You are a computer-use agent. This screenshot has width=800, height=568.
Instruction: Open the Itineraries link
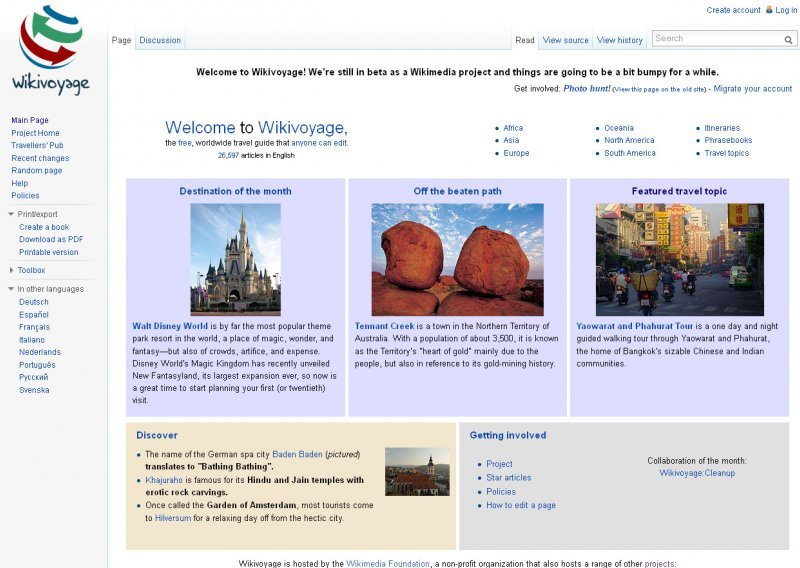722,128
